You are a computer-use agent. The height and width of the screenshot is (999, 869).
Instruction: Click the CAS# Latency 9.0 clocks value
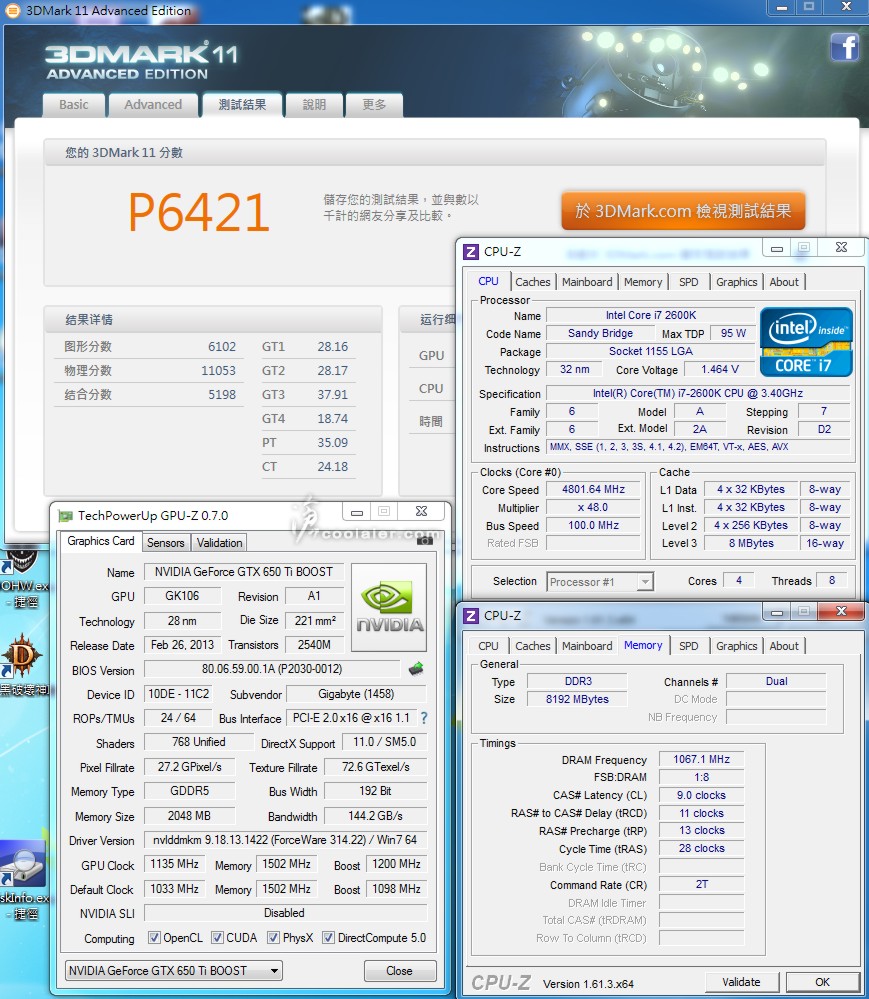(x=701, y=795)
